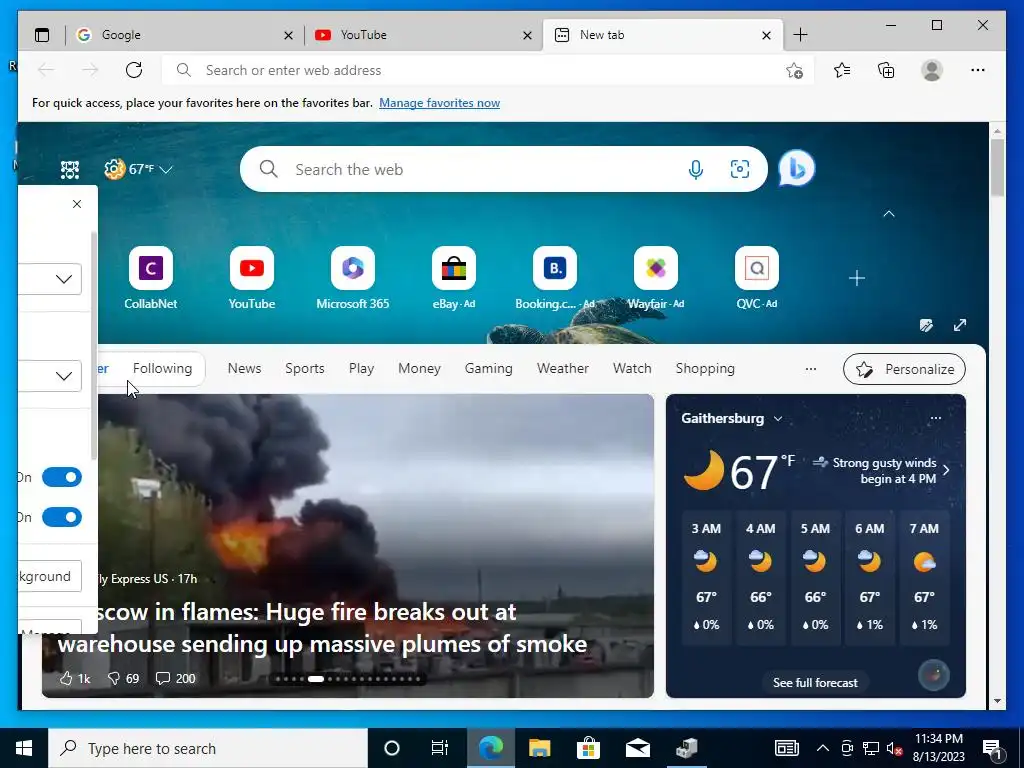Click Manage favorites now link
Screen dimensions: 1024x768
tap(440, 103)
